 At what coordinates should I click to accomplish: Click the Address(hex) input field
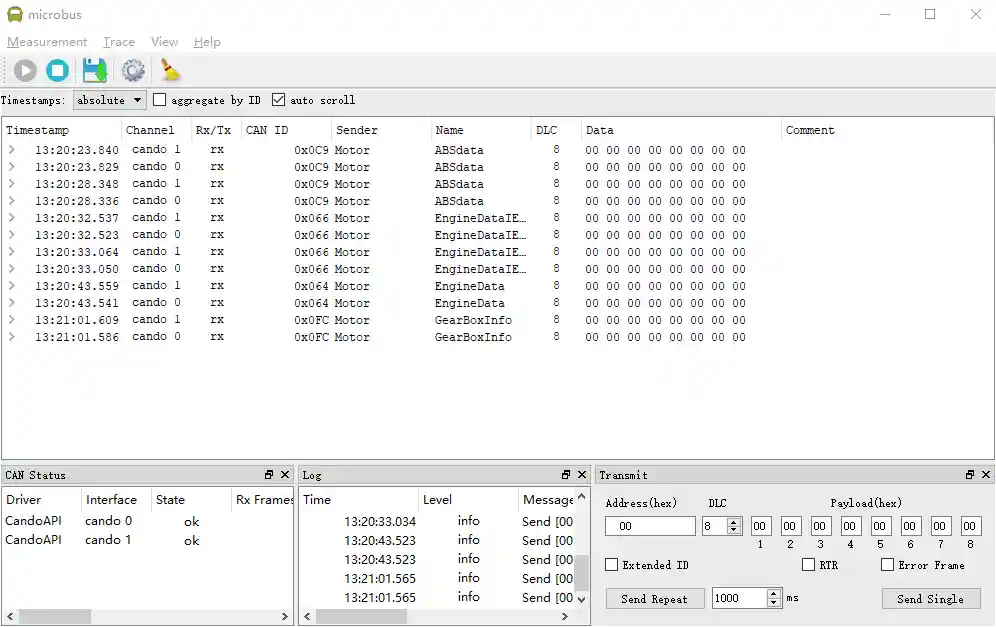click(650, 526)
